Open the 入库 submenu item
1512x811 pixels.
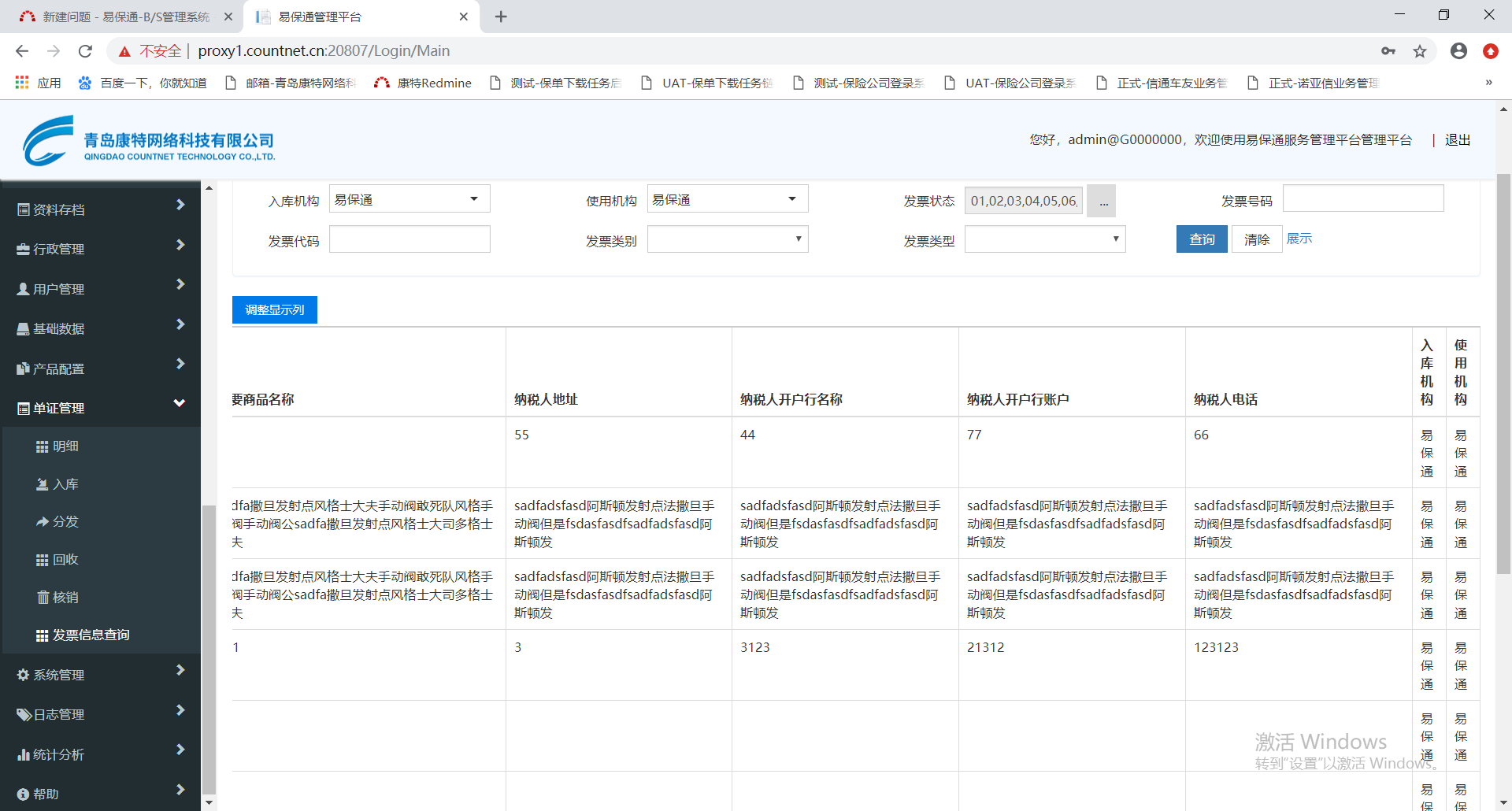[x=65, y=484]
